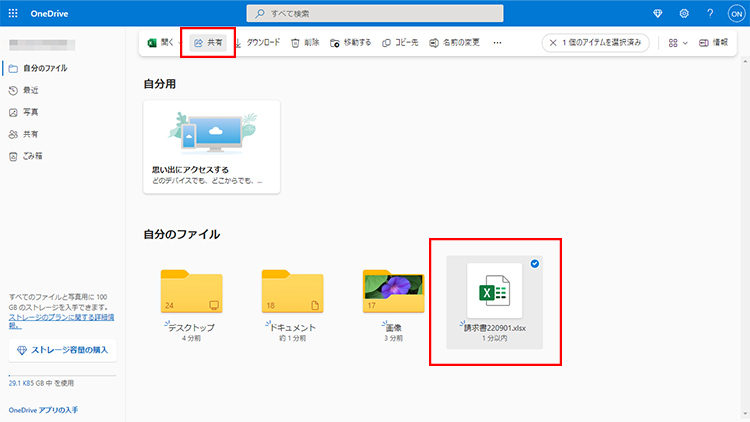Open ごみ箱 in the sidebar
Image resolution: width=750 pixels, height=422 pixels.
33,156
